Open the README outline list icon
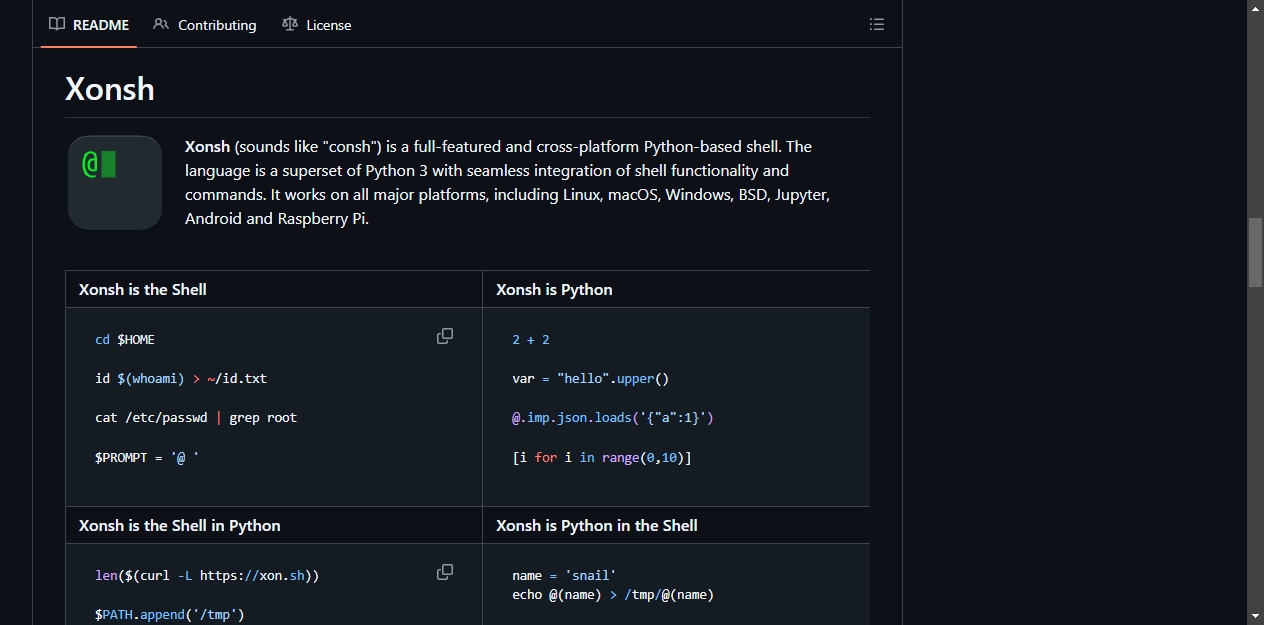1264x625 pixels. (877, 24)
